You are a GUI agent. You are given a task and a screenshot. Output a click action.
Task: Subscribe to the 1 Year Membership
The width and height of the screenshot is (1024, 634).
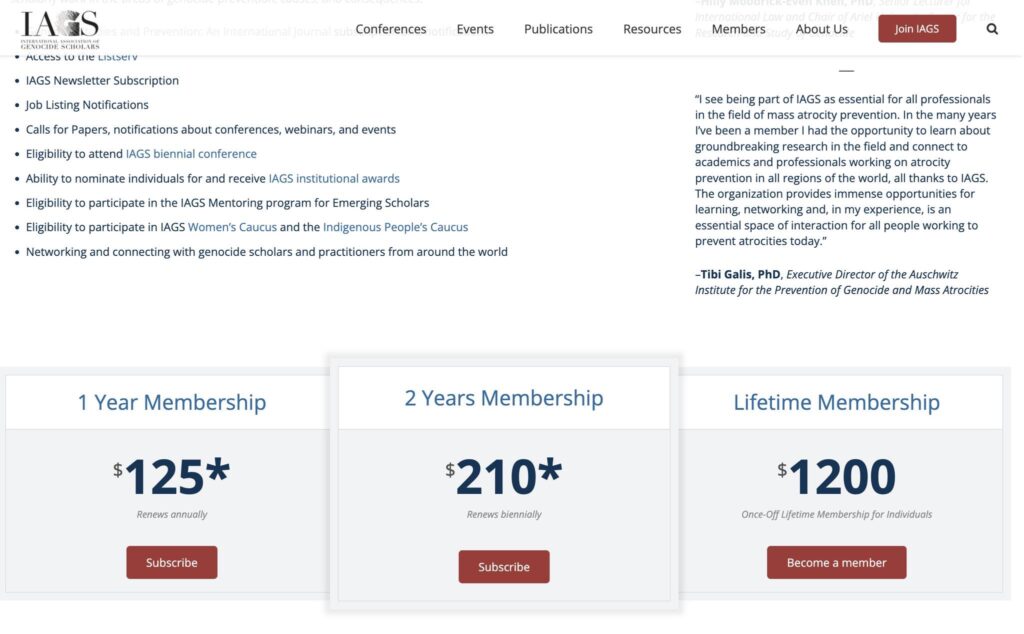[x=172, y=562]
